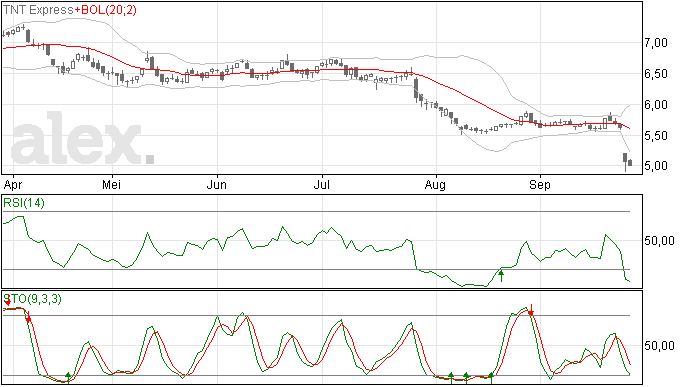The height and width of the screenshot is (387, 690).
Task: Click the 50,00 value on the RSI axis
Action: (x=659, y=240)
